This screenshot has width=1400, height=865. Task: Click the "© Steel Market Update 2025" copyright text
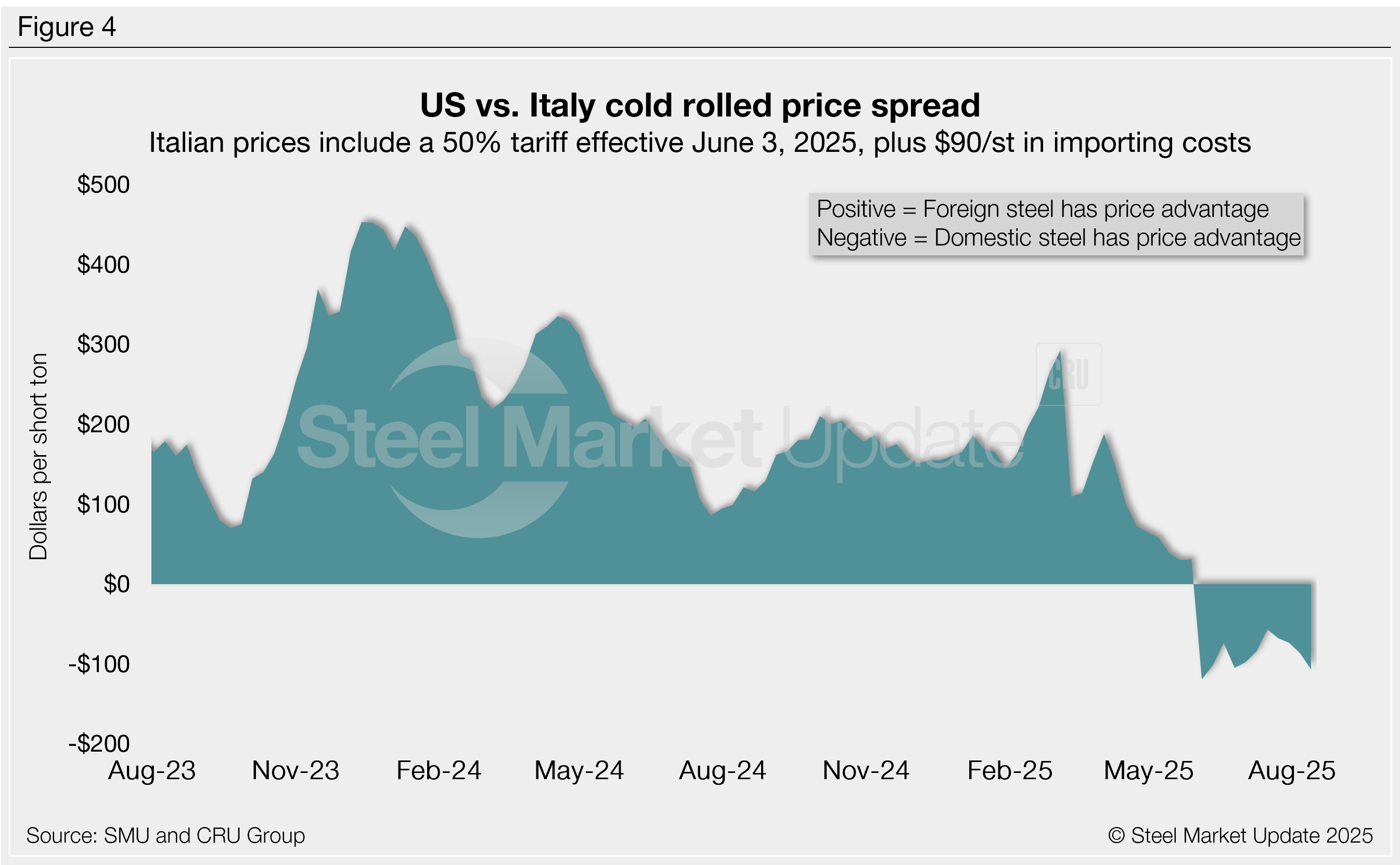[x=1240, y=836]
